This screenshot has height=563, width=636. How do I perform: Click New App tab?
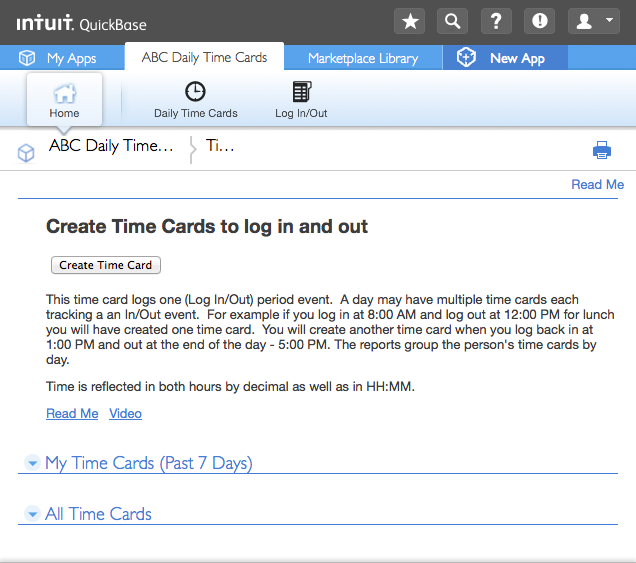tap(505, 58)
